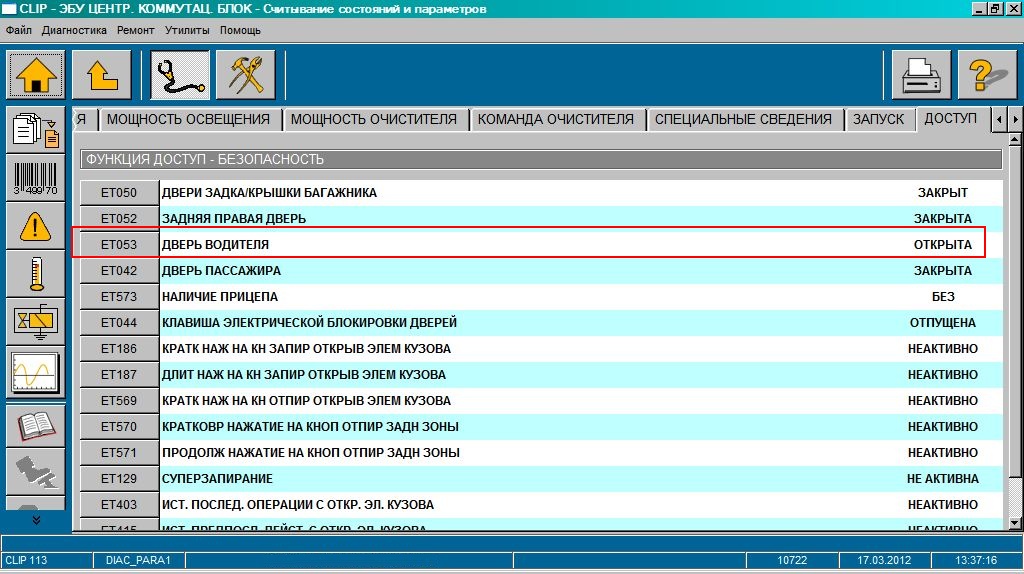Click scrollbar up arrow
Viewport: 1024px width, 574px height.
1015,140
